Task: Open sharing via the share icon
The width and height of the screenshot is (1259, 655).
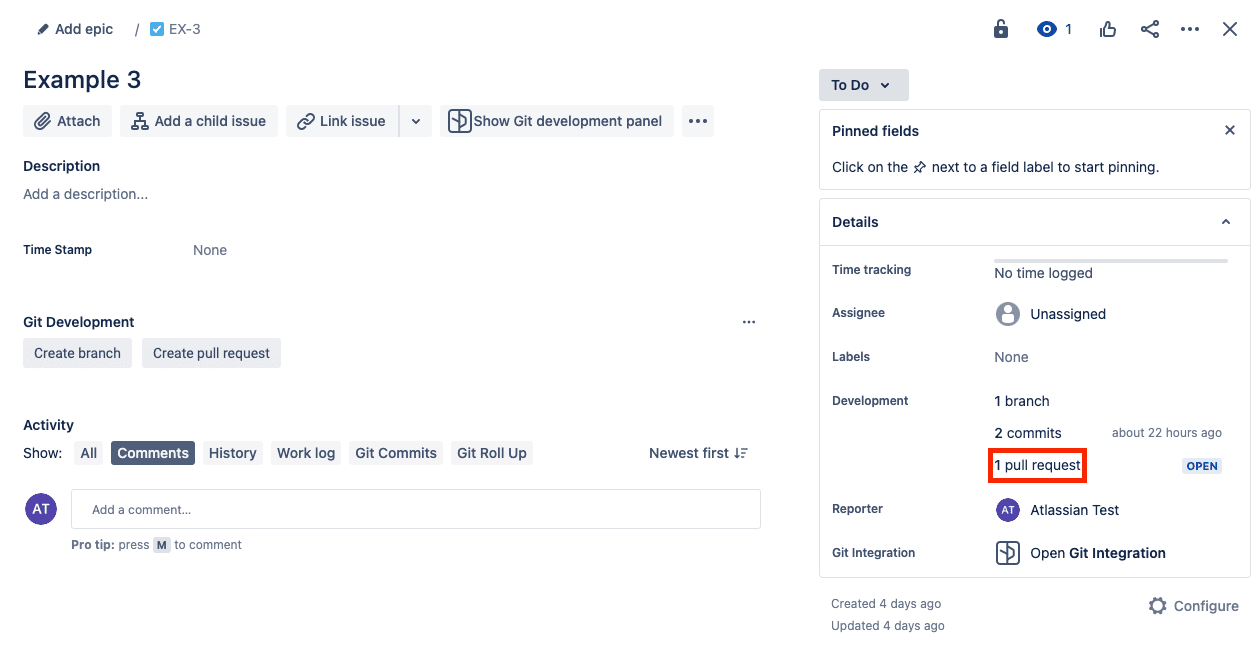Action: point(1149,29)
